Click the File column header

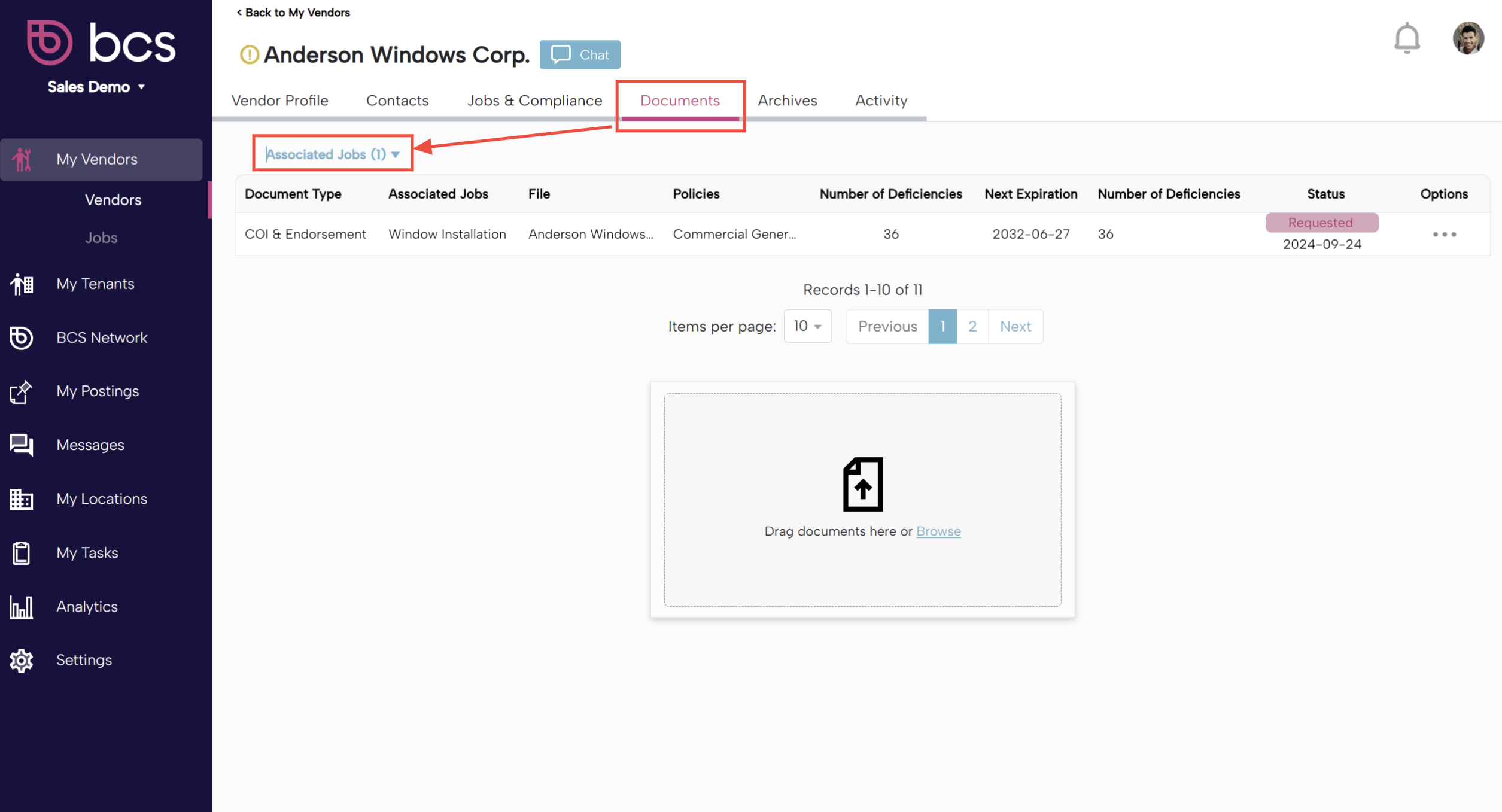(x=539, y=194)
